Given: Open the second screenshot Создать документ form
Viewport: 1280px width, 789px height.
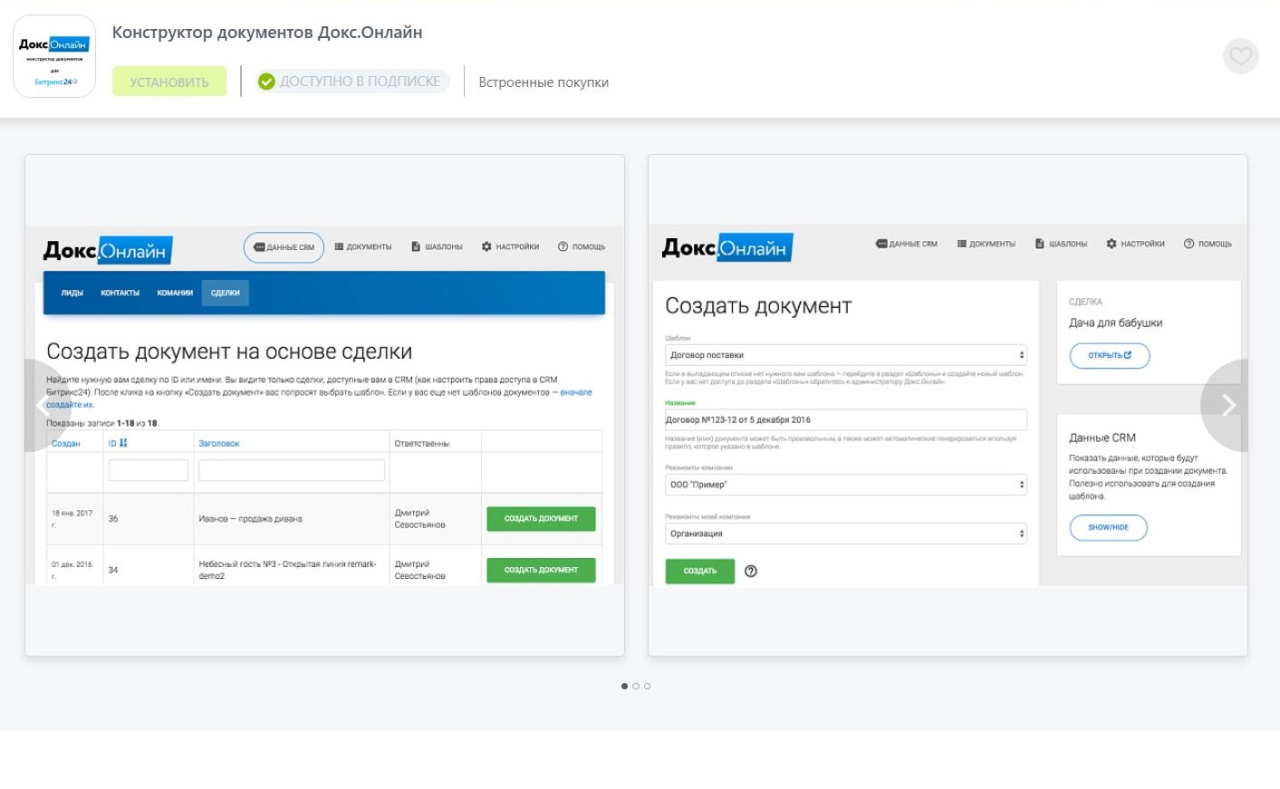Looking at the screenshot, I should coord(948,405).
